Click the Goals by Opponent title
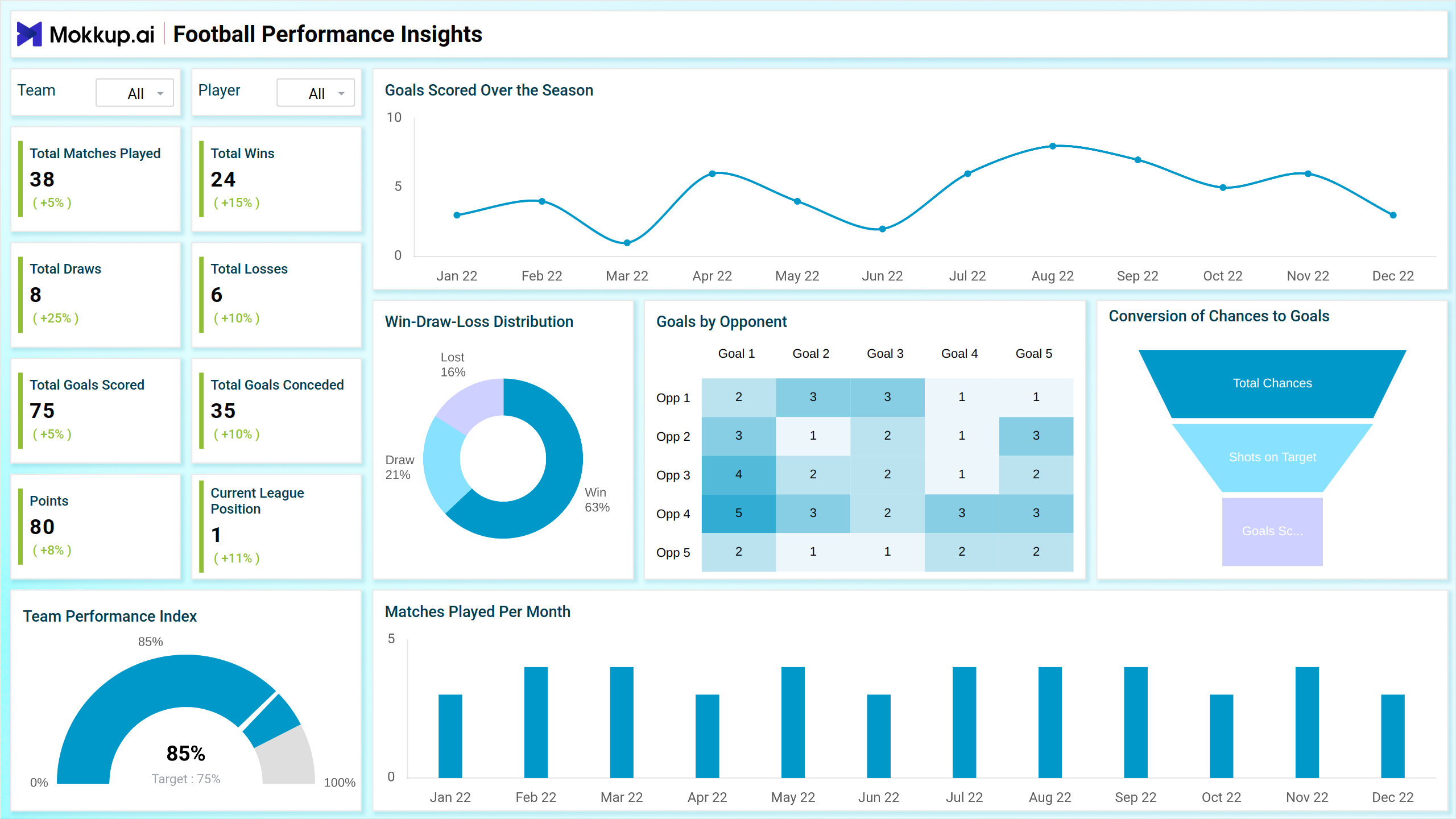Screen dimensions: 1456x819 (721, 322)
